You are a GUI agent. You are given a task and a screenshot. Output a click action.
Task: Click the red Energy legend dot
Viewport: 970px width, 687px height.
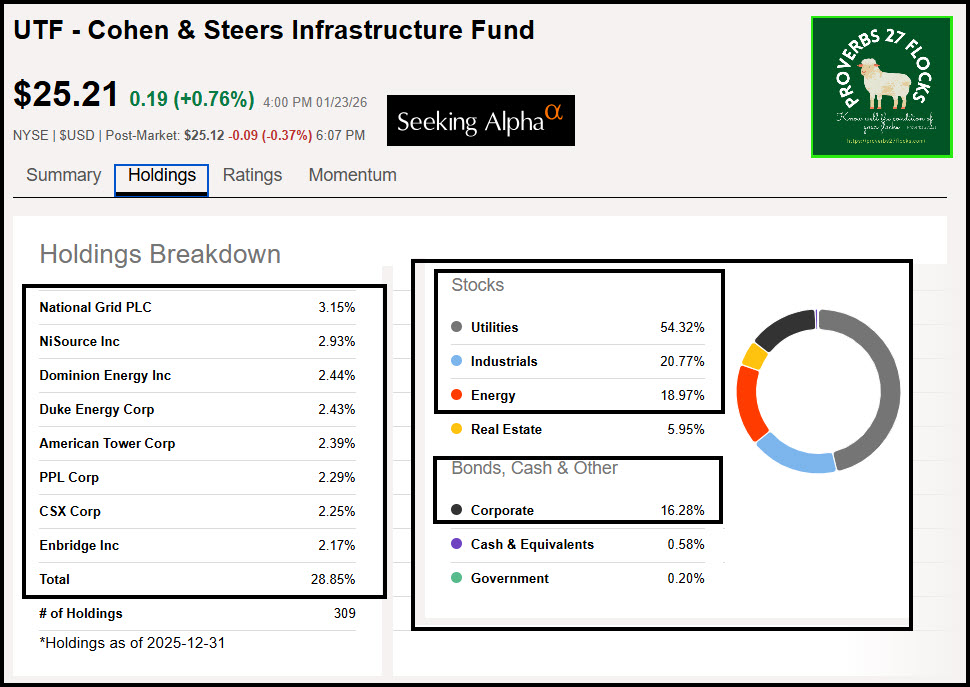456,395
